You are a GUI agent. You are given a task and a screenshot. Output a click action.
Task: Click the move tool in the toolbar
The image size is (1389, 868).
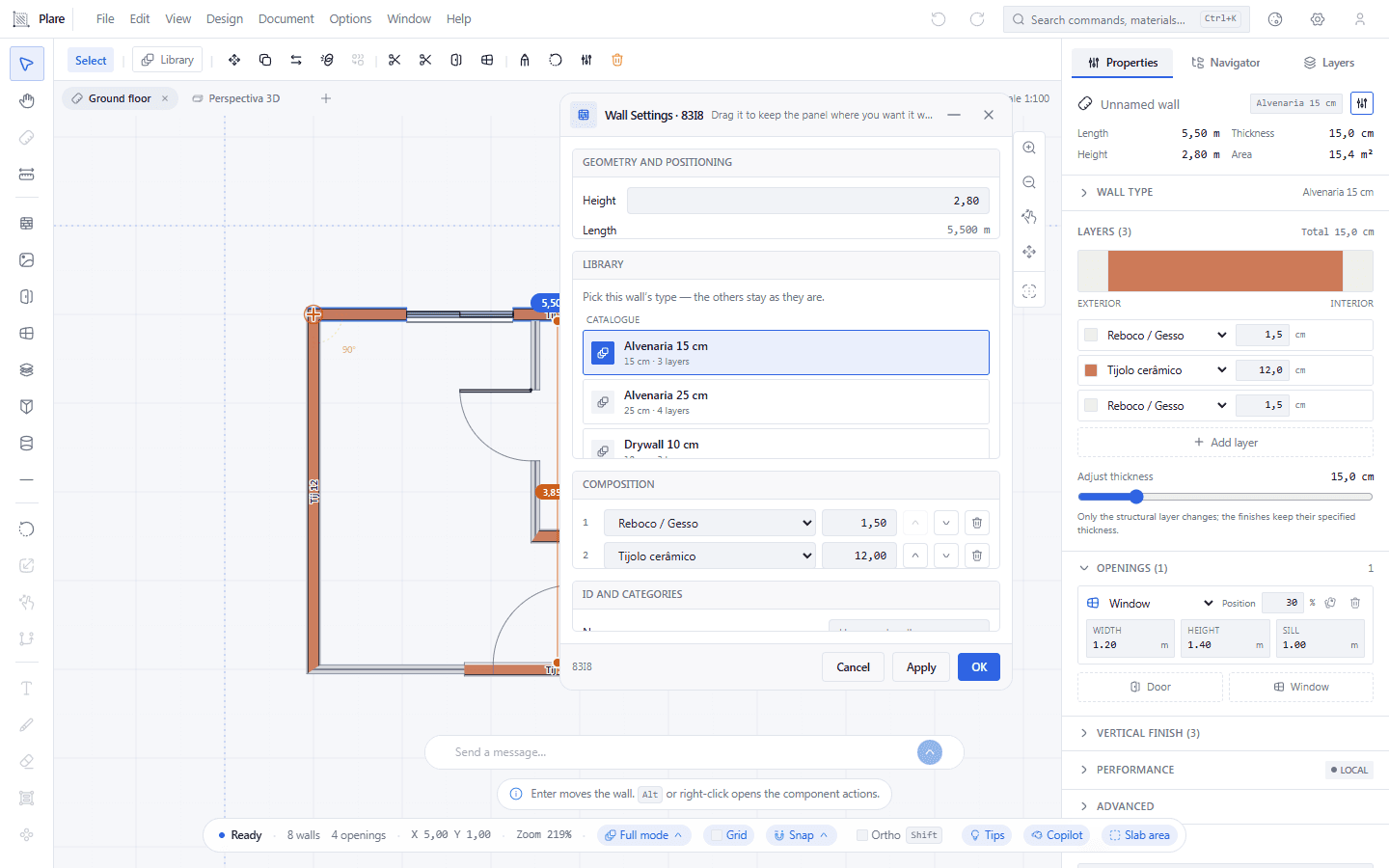point(234,60)
